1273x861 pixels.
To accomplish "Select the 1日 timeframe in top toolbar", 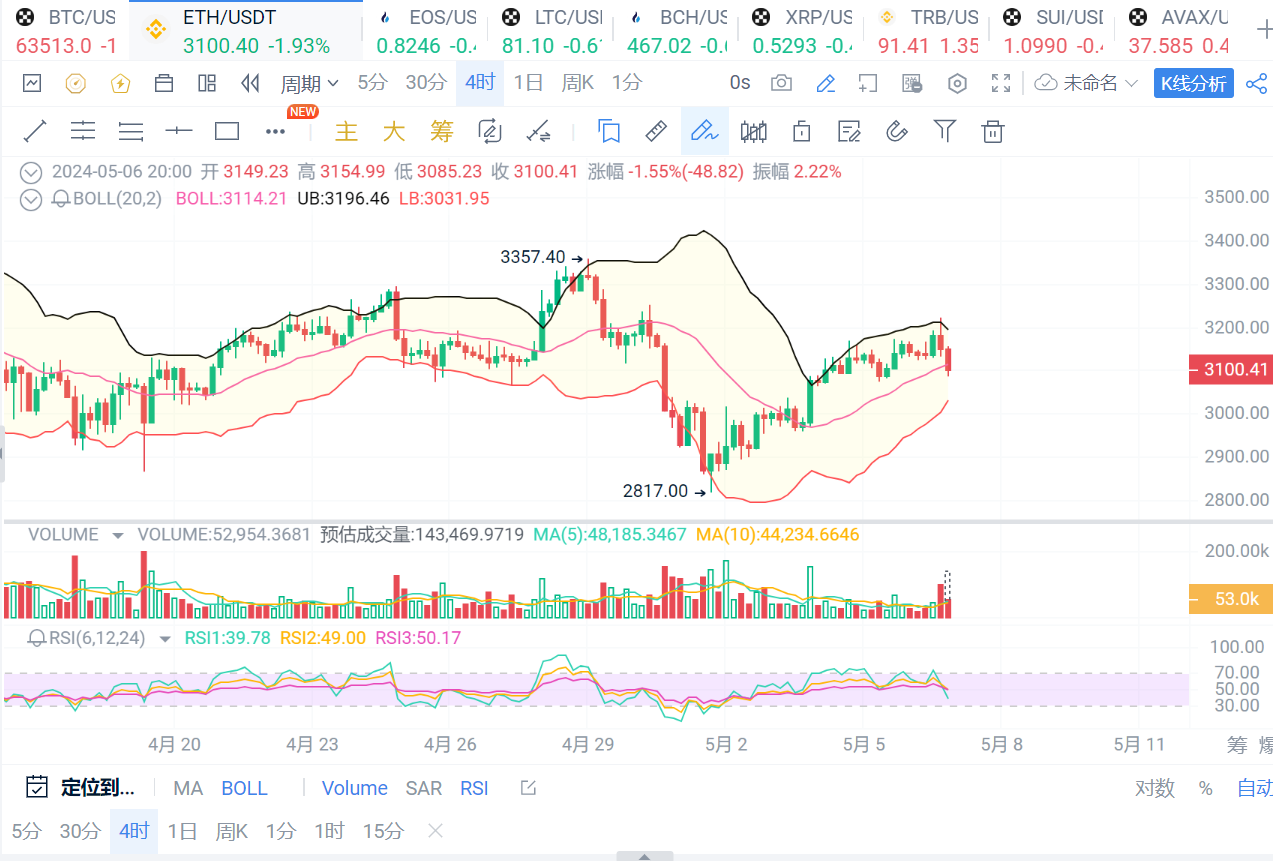I will click(528, 83).
